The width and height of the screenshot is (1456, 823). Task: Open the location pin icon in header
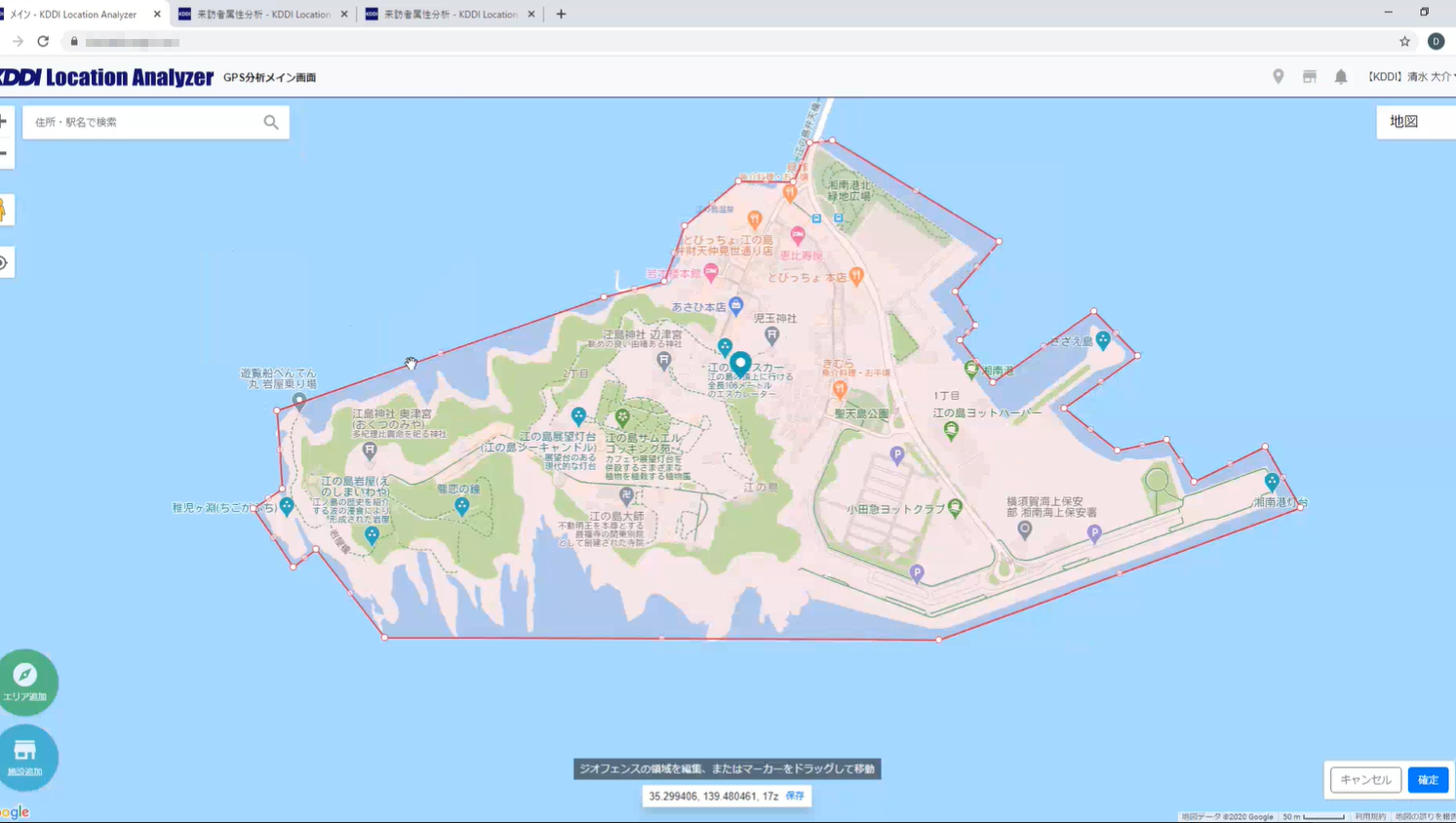point(1278,77)
